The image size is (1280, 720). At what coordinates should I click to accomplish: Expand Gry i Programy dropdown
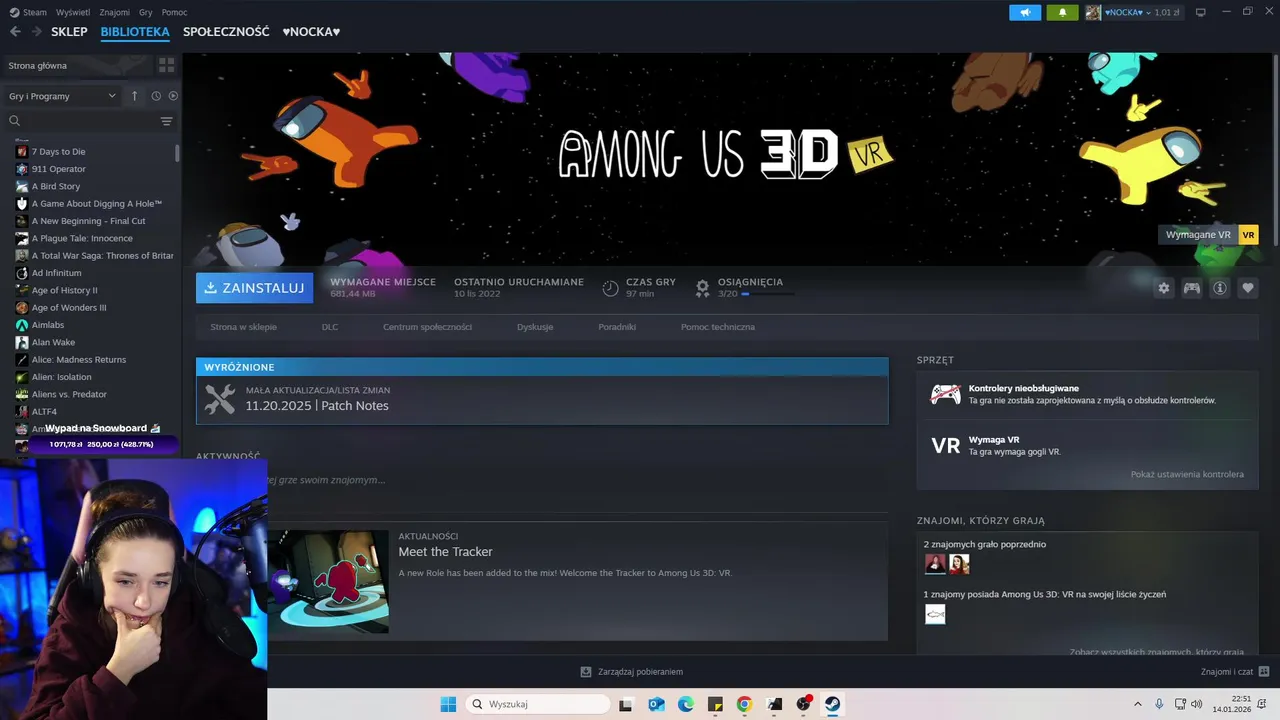63,96
